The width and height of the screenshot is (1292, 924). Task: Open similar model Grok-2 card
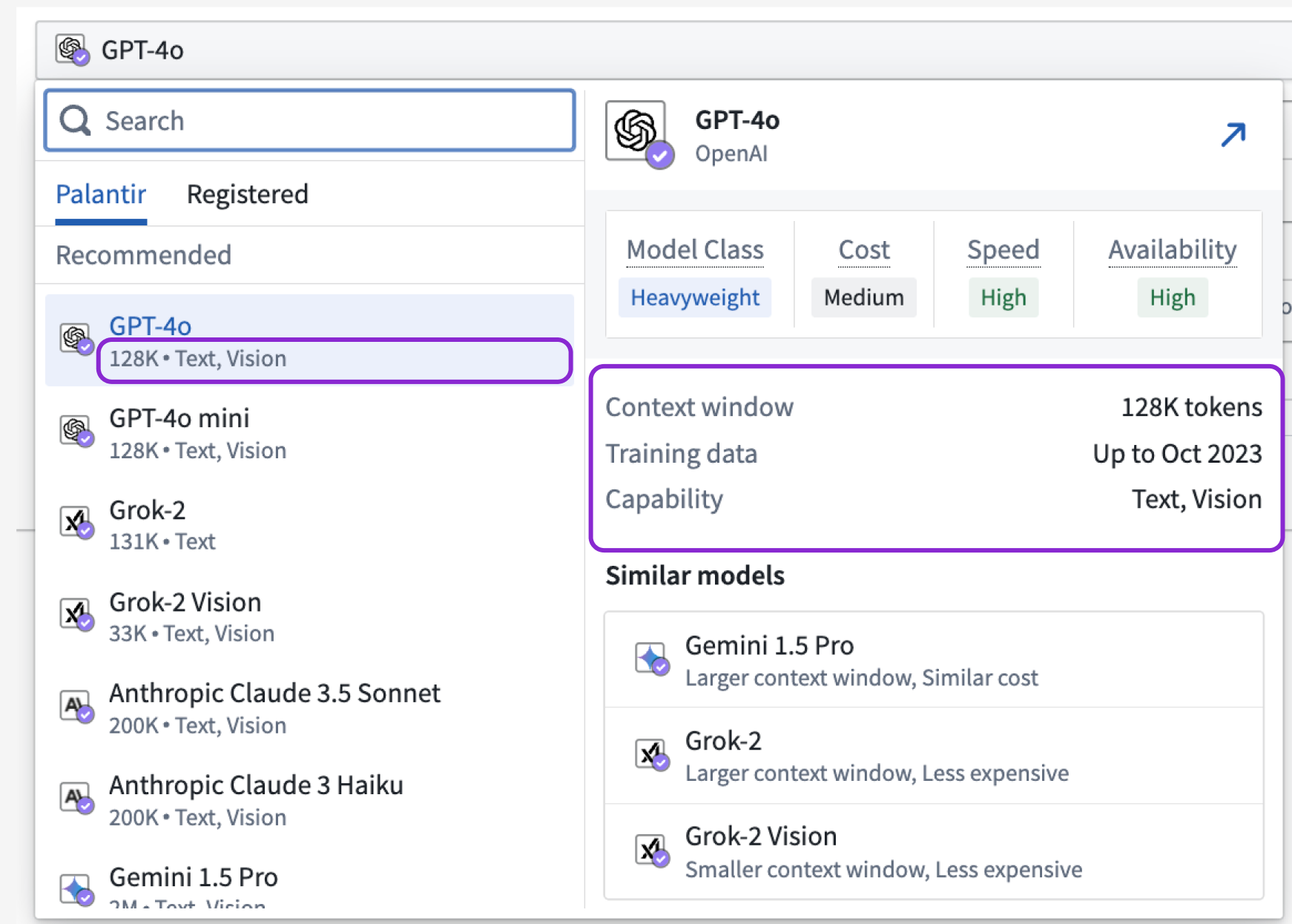[934, 756]
